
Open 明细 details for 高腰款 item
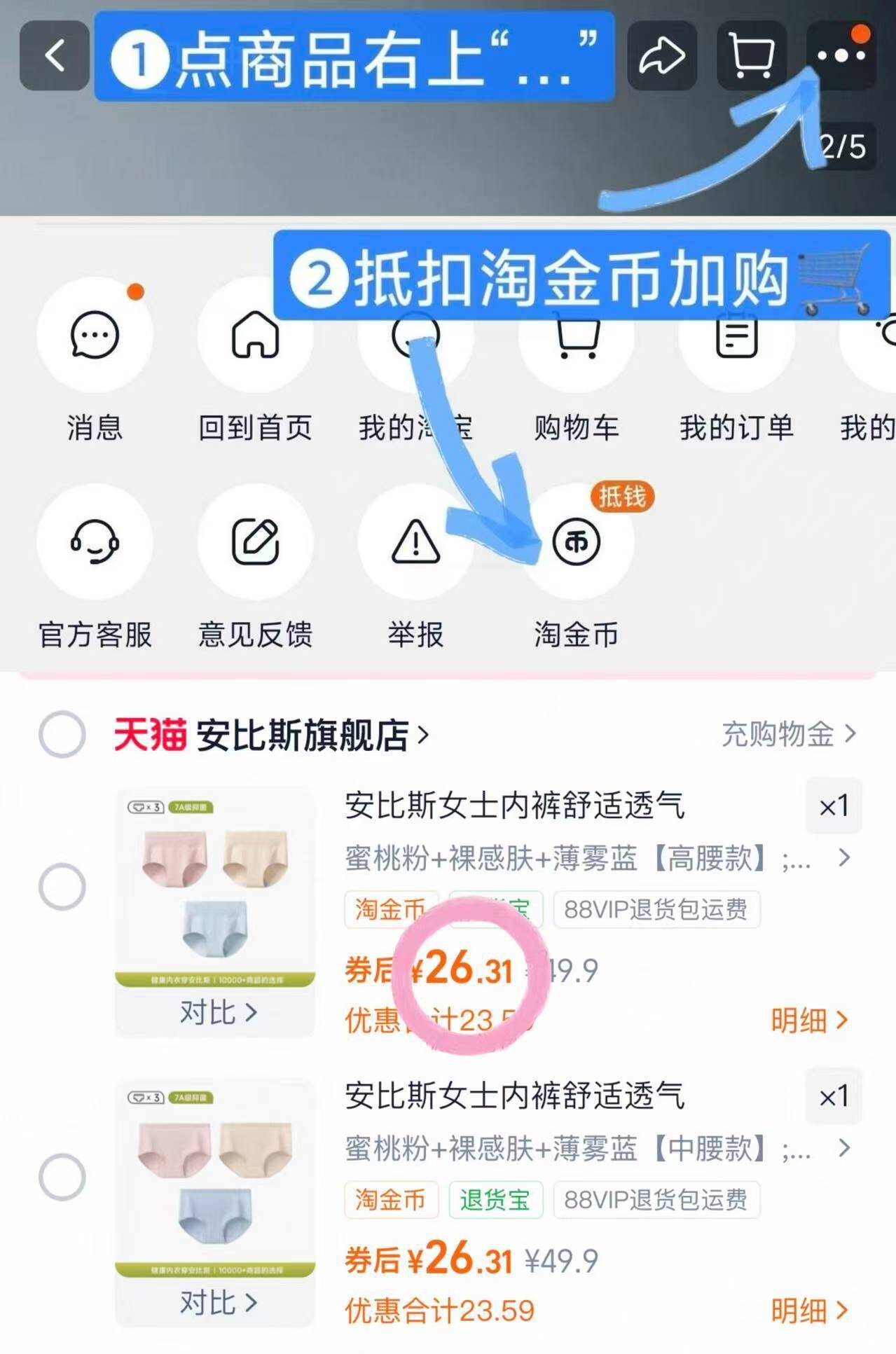[810, 1020]
